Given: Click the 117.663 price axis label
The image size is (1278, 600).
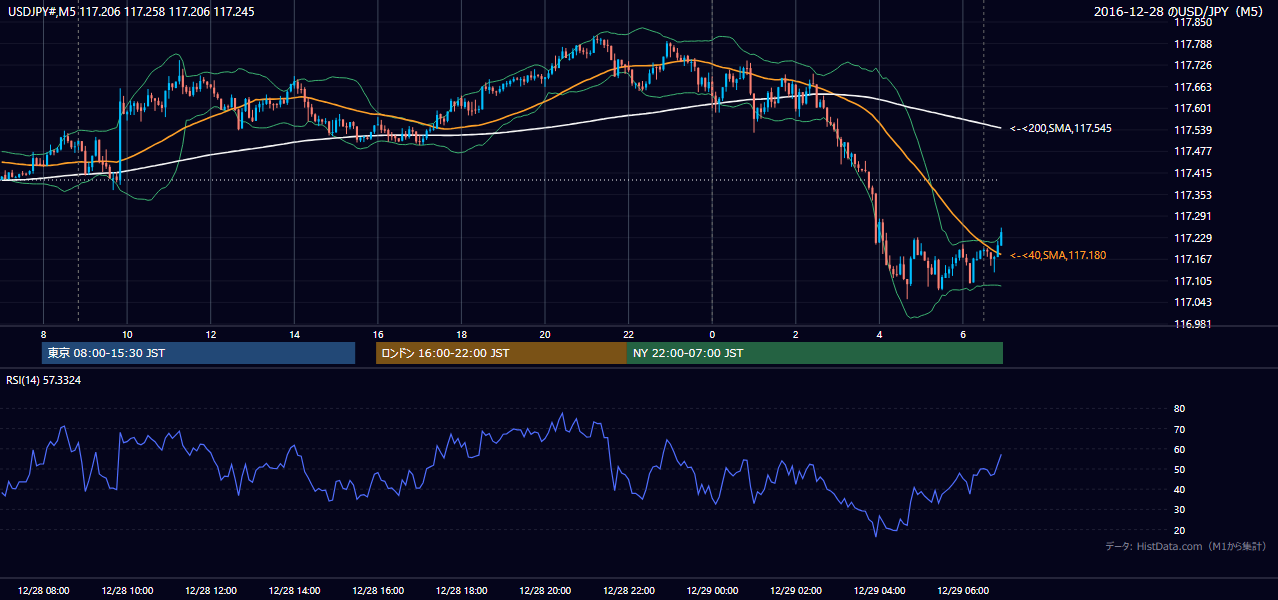Looking at the screenshot, I should (1194, 87).
